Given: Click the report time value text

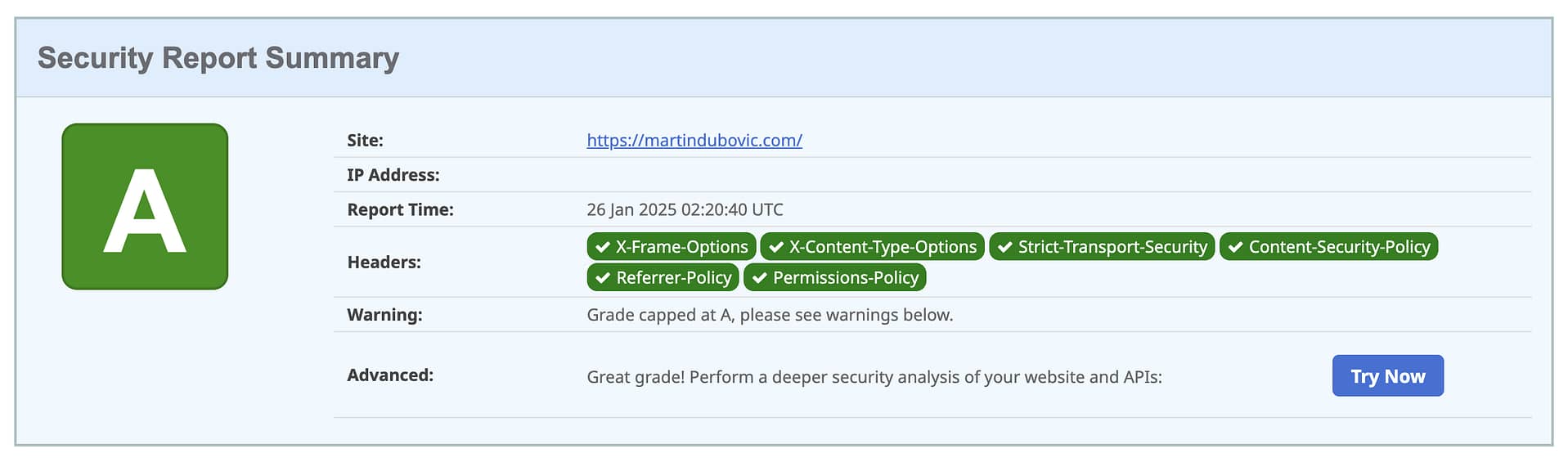Looking at the screenshot, I should 685,209.
